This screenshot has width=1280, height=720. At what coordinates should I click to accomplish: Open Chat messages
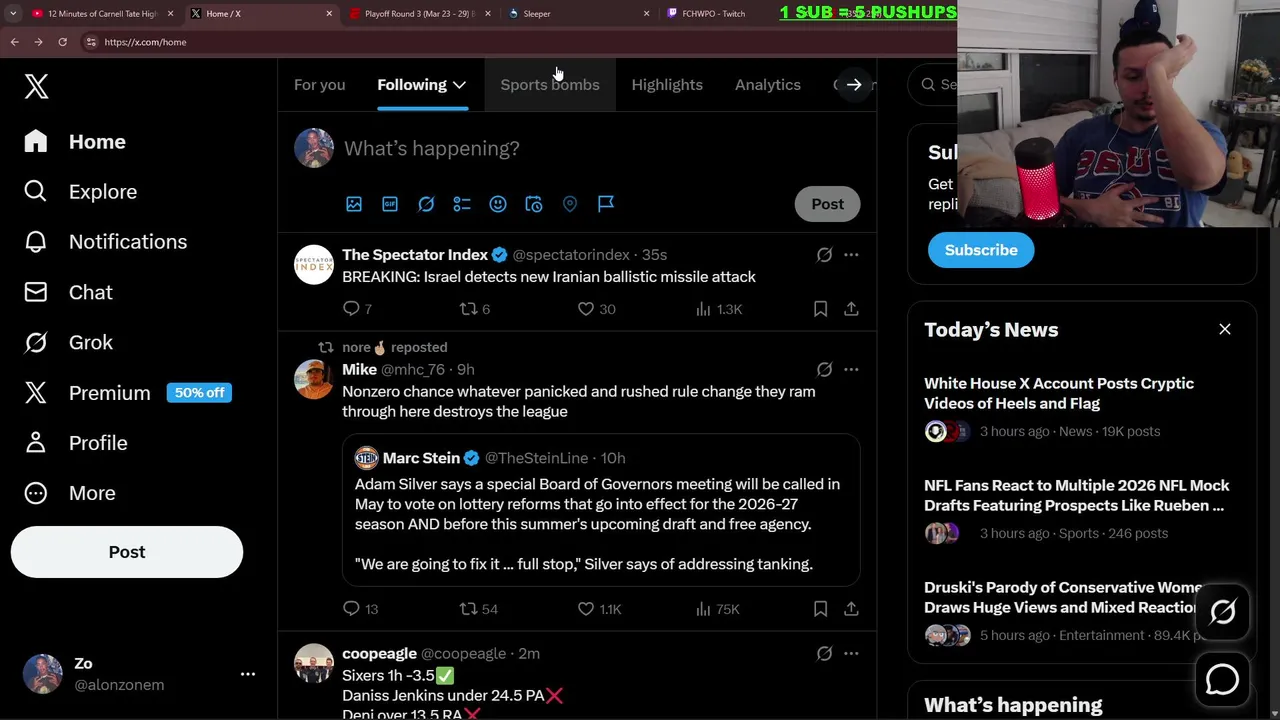(x=68, y=292)
